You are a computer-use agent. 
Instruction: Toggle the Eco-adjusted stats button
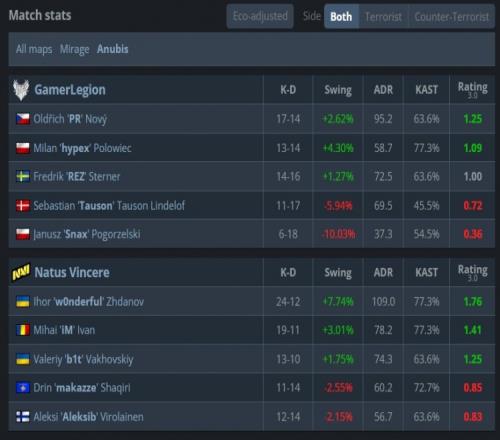tap(260, 16)
